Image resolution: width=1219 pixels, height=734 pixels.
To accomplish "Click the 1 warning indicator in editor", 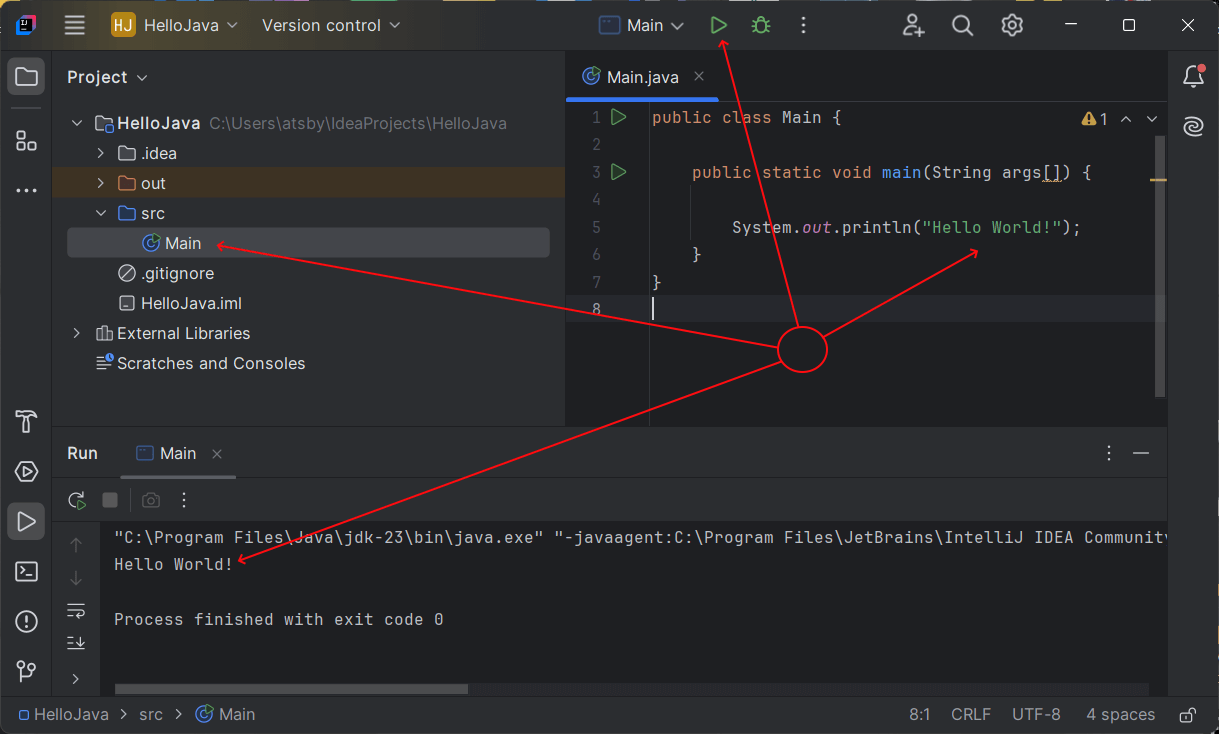I will click(x=1095, y=119).
